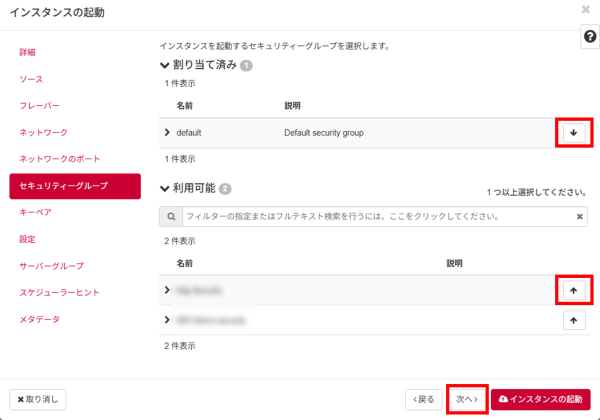600x420 pixels.
Task: Open the 詳細 step
Action: pos(27,51)
